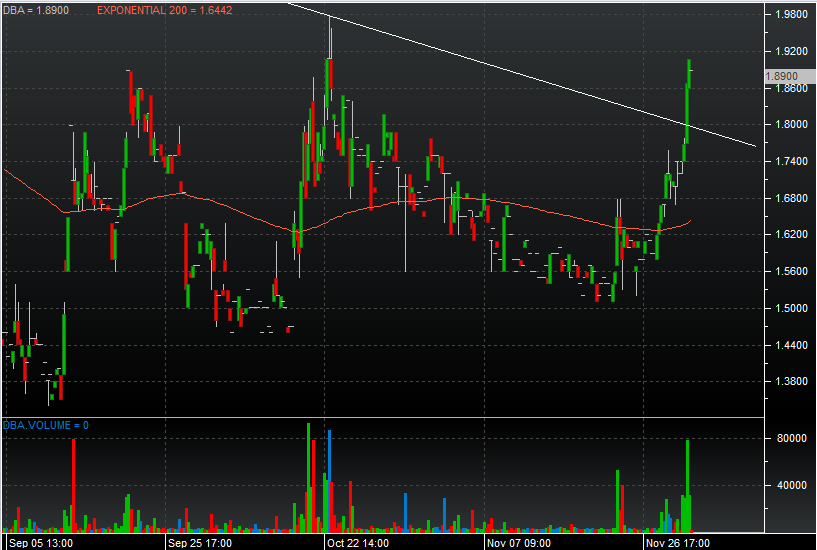
Task: Click the 1.7400 price axis label
Action: pos(791,161)
